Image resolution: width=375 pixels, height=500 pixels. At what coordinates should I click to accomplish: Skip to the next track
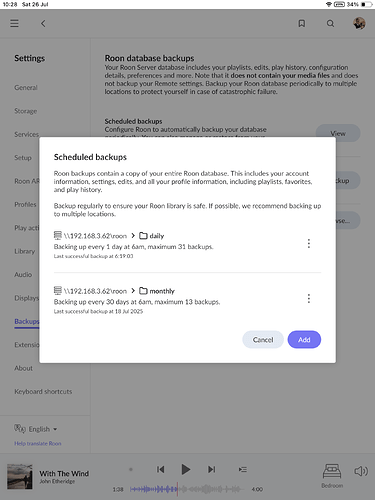211,469
